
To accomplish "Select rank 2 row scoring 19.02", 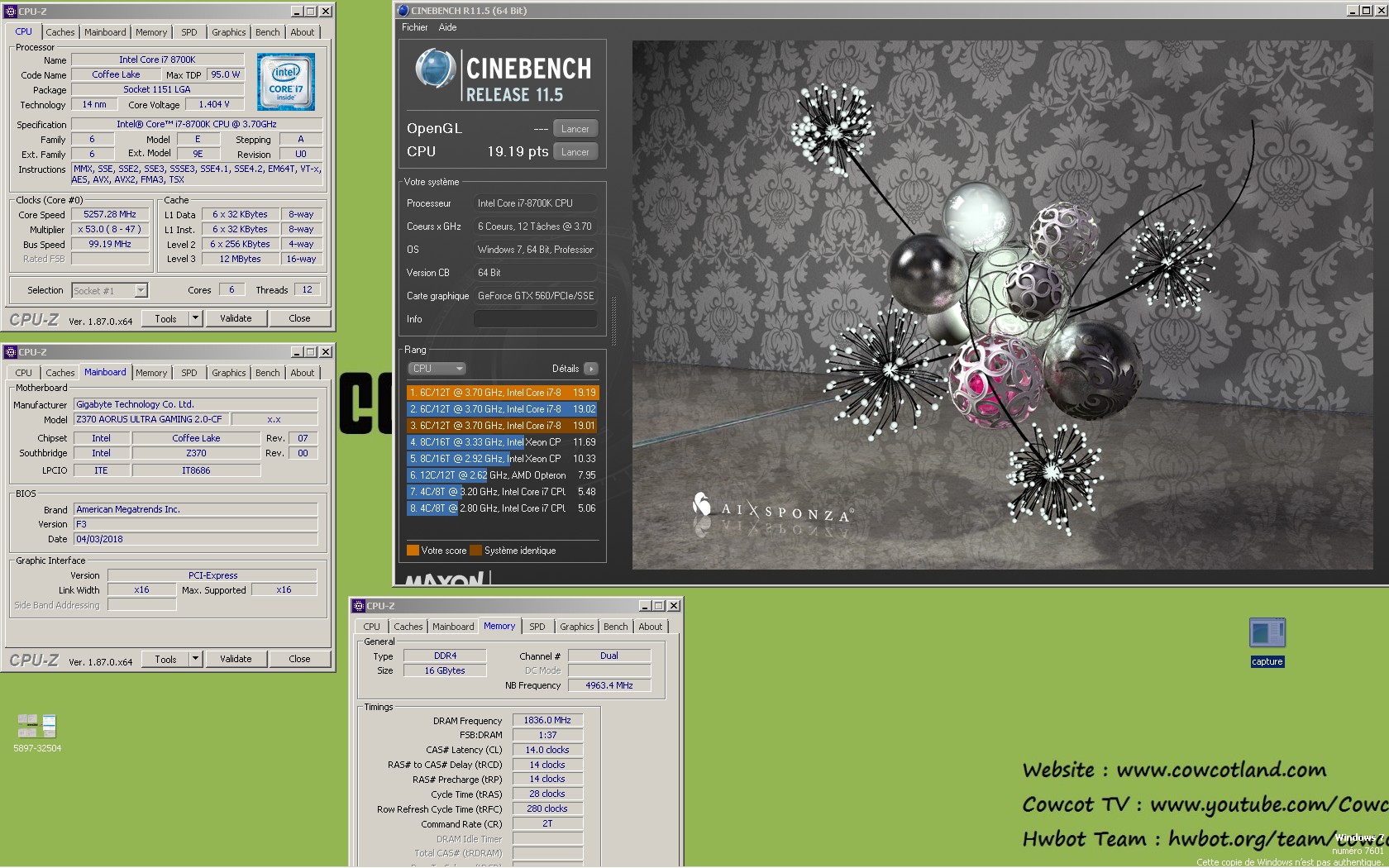I will click(x=503, y=409).
